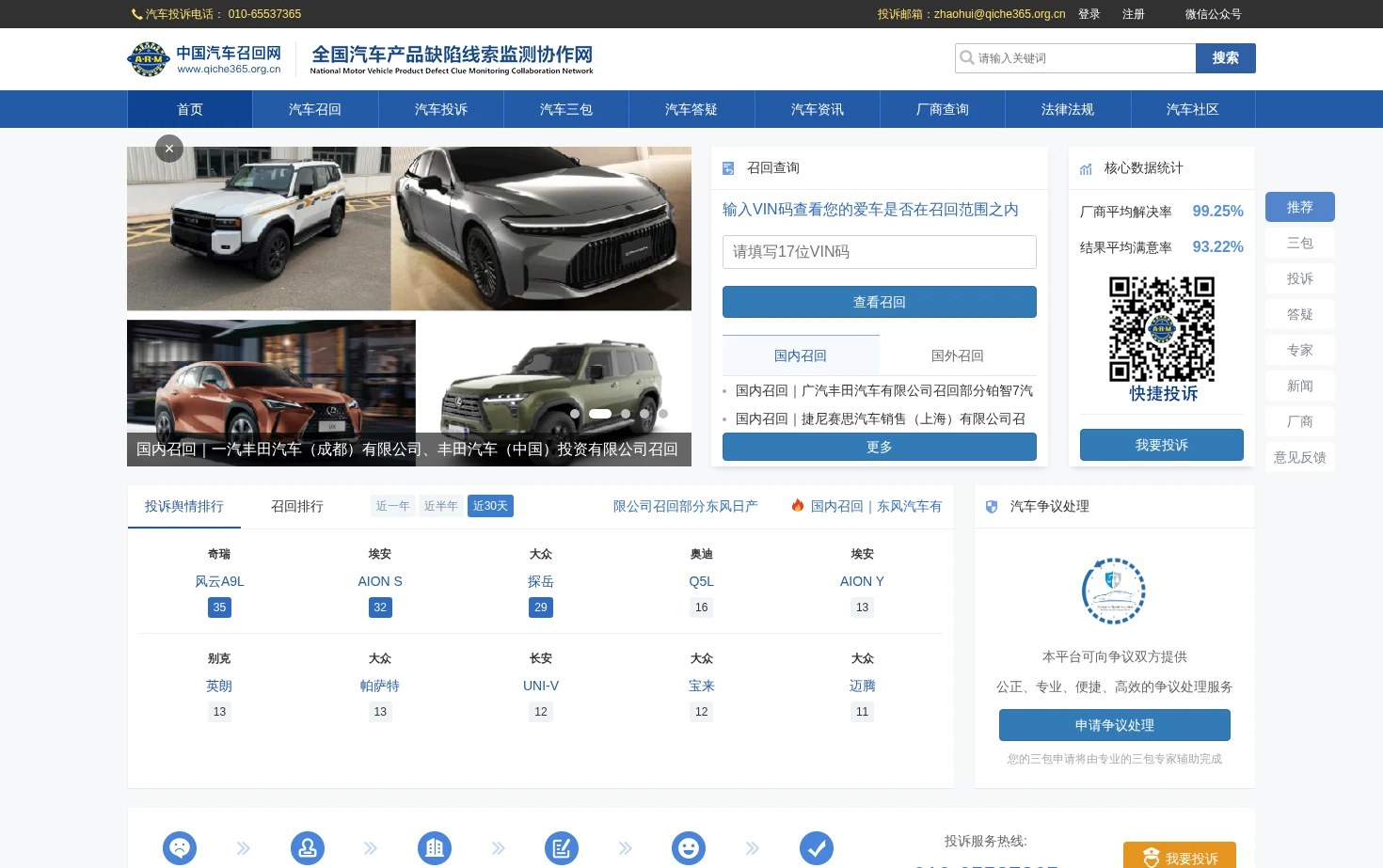Click the sad-face step icon
This screenshot has width=1383, height=868.
click(x=180, y=848)
